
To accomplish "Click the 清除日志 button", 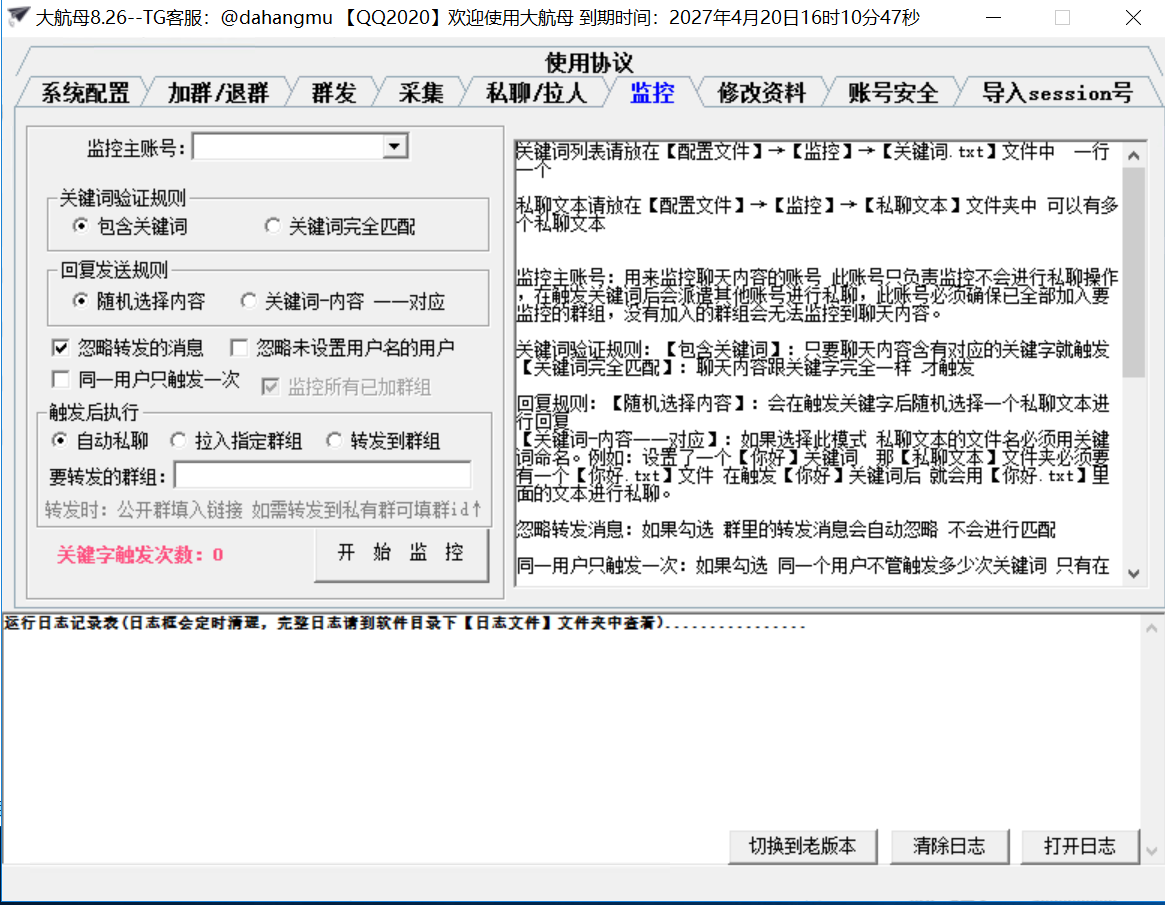I will [948, 846].
